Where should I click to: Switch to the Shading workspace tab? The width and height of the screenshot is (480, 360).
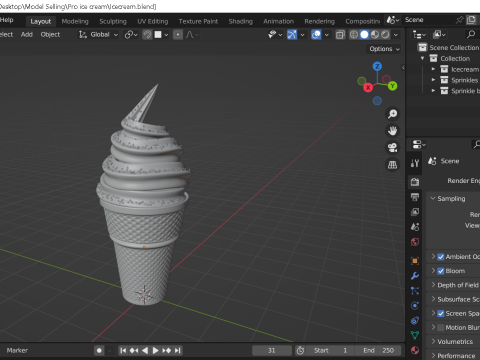tap(240, 21)
